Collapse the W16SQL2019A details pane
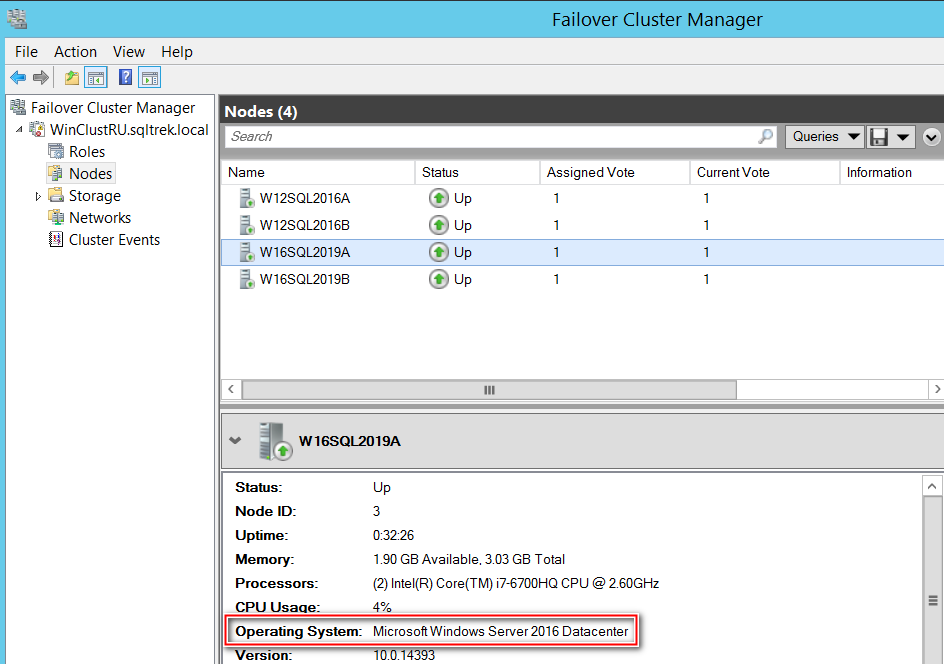944x664 pixels. [234, 440]
